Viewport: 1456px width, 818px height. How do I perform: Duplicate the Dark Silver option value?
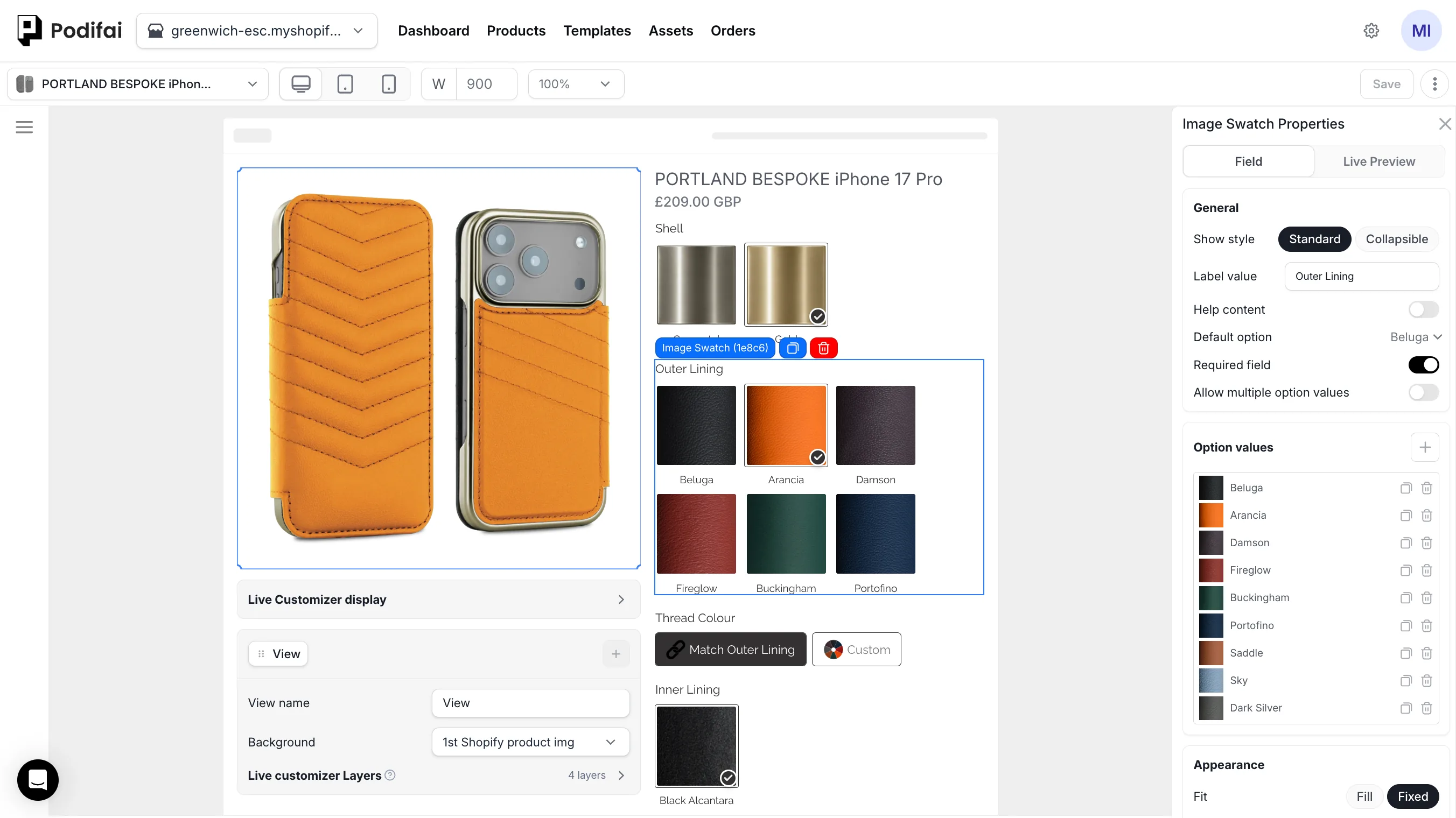point(1406,708)
